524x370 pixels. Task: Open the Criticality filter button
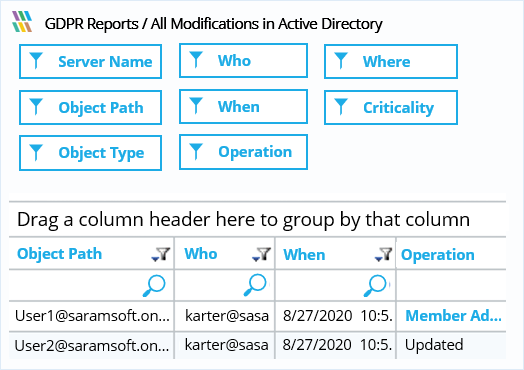pos(391,107)
